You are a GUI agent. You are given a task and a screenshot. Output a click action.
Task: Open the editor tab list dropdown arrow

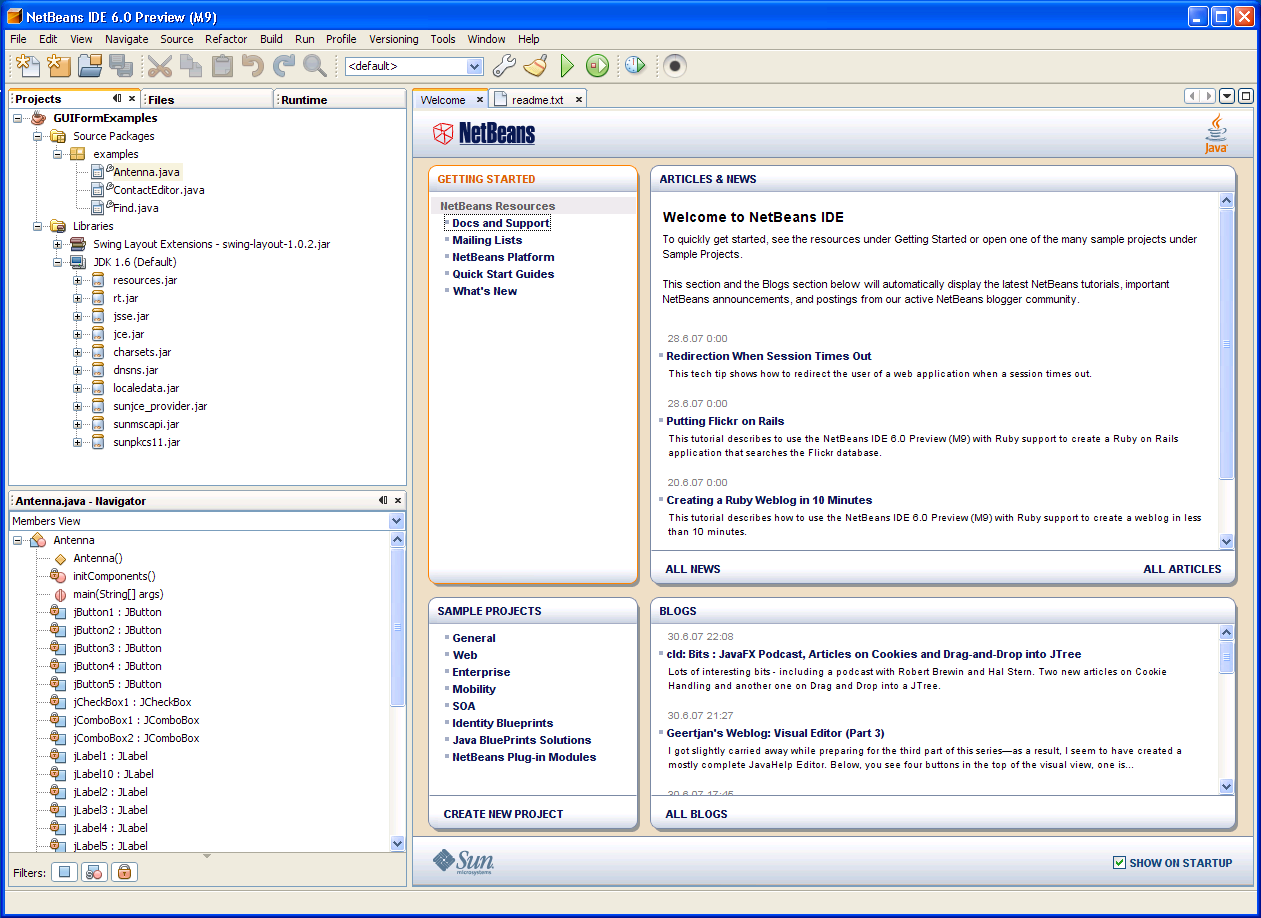coord(1227,96)
